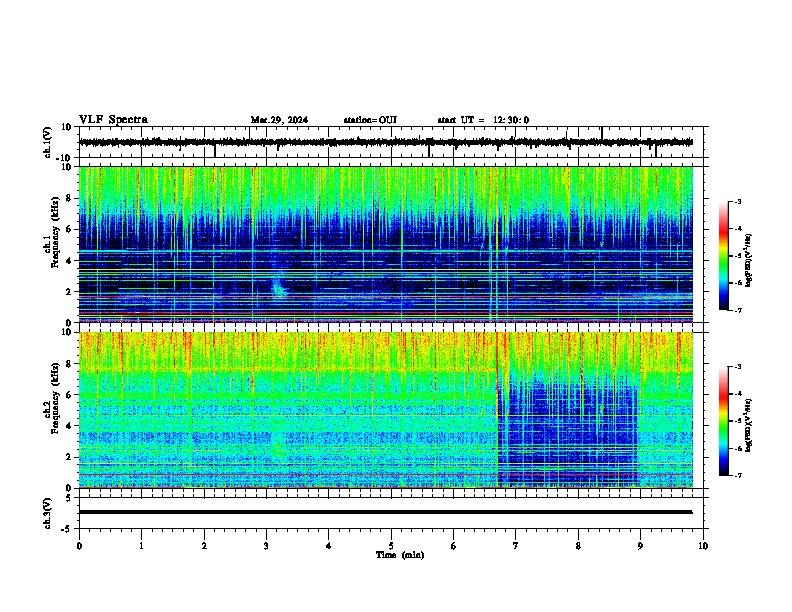
Task: Click time axis tick label "2"
Action: tap(204, 546)
